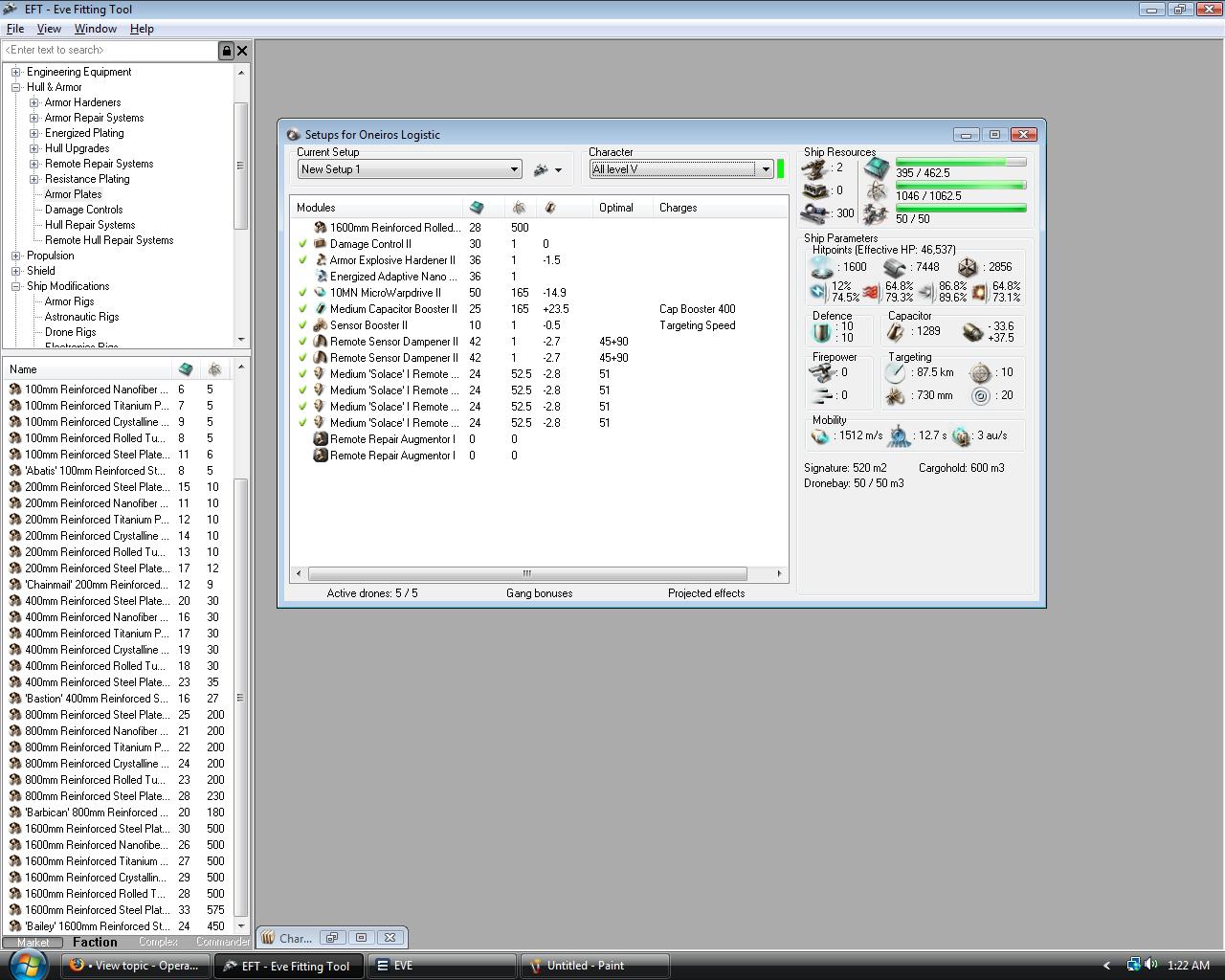Image resolution: width=1225 pixels, height=980 pixels.
Task: Click the explosive resistance icon near 64.8% / 73.1%
Action: (979, 291)
